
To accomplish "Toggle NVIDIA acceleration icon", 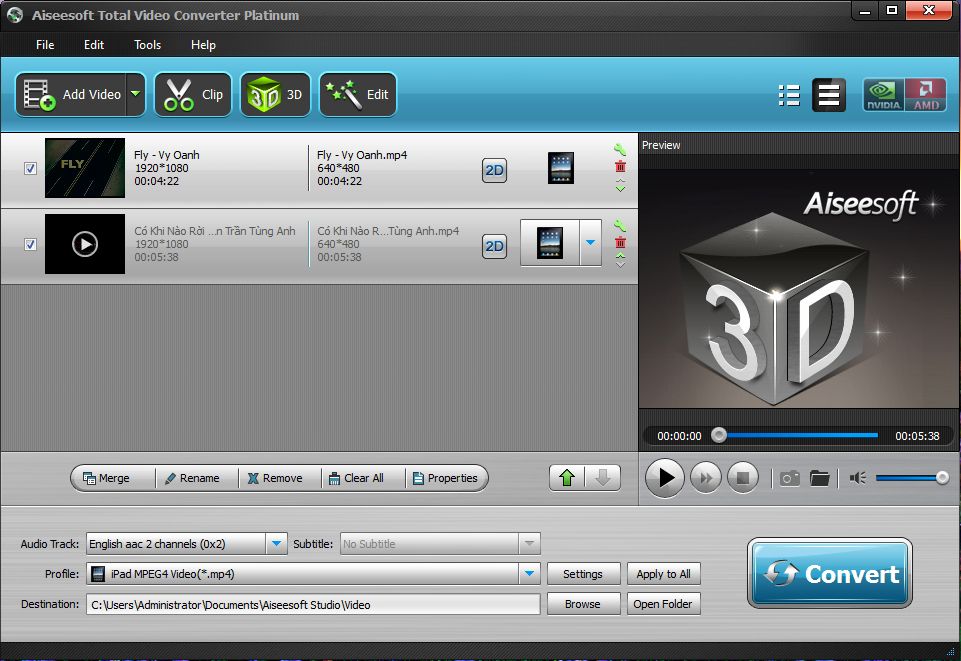I will tap(883, 95).
